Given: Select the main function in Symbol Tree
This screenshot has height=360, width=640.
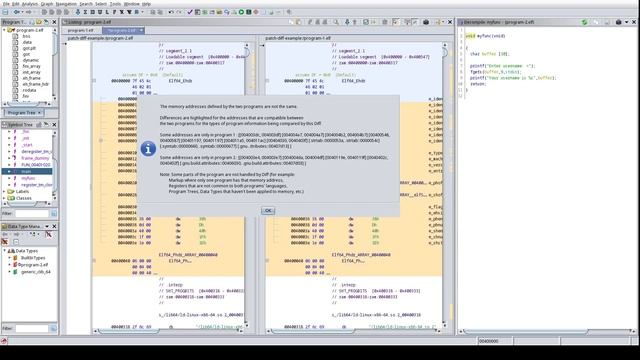Looking at the screenshot, I should (27, 171).
